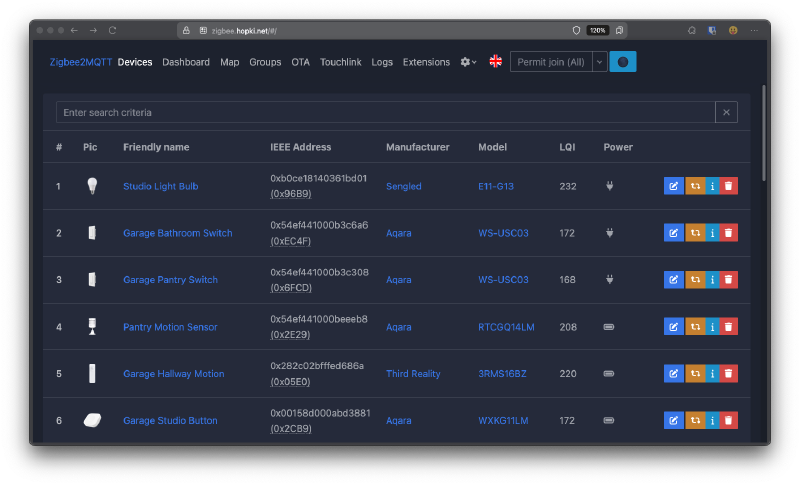This screenshot has width=800, height=485.
Task: Click the Permit join (All) button
Action: [550, 62]
